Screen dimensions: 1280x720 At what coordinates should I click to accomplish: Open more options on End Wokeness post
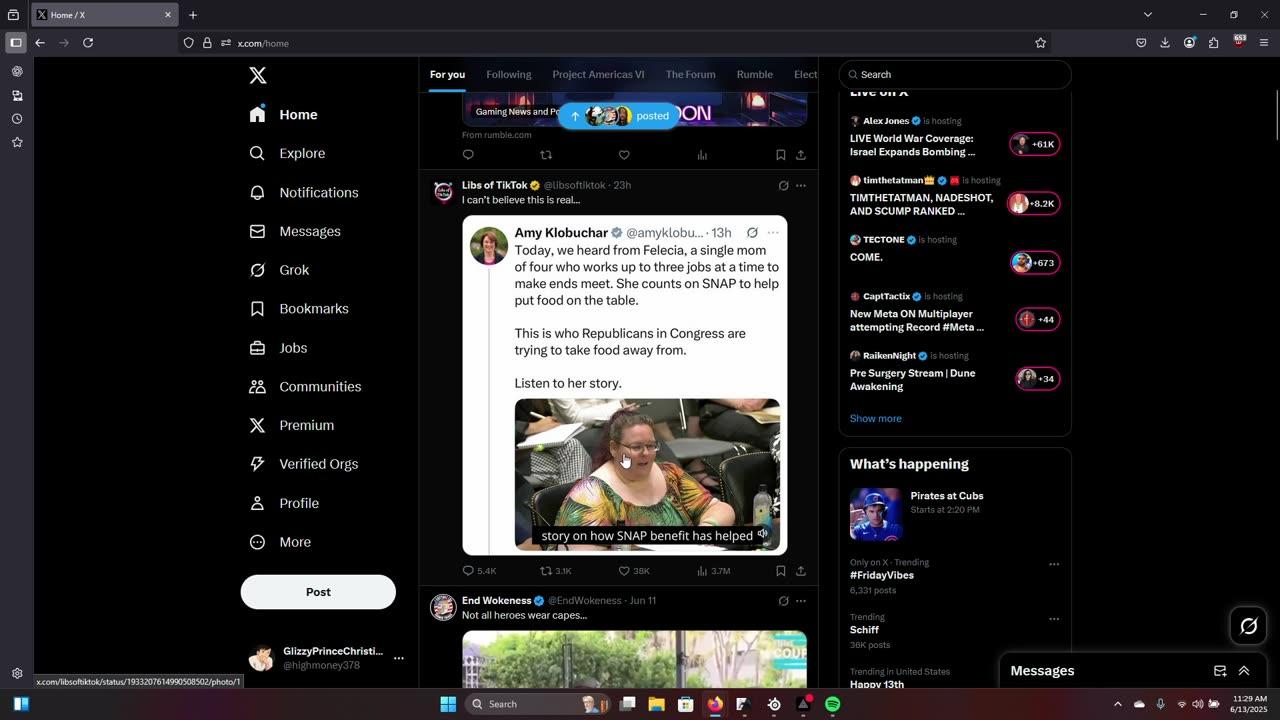[801, 601]
